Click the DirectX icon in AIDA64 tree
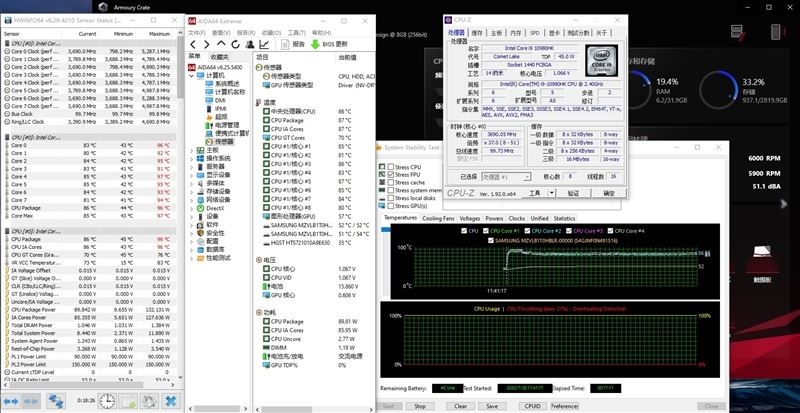Viewport: 800px width, 413px height. 201,208
